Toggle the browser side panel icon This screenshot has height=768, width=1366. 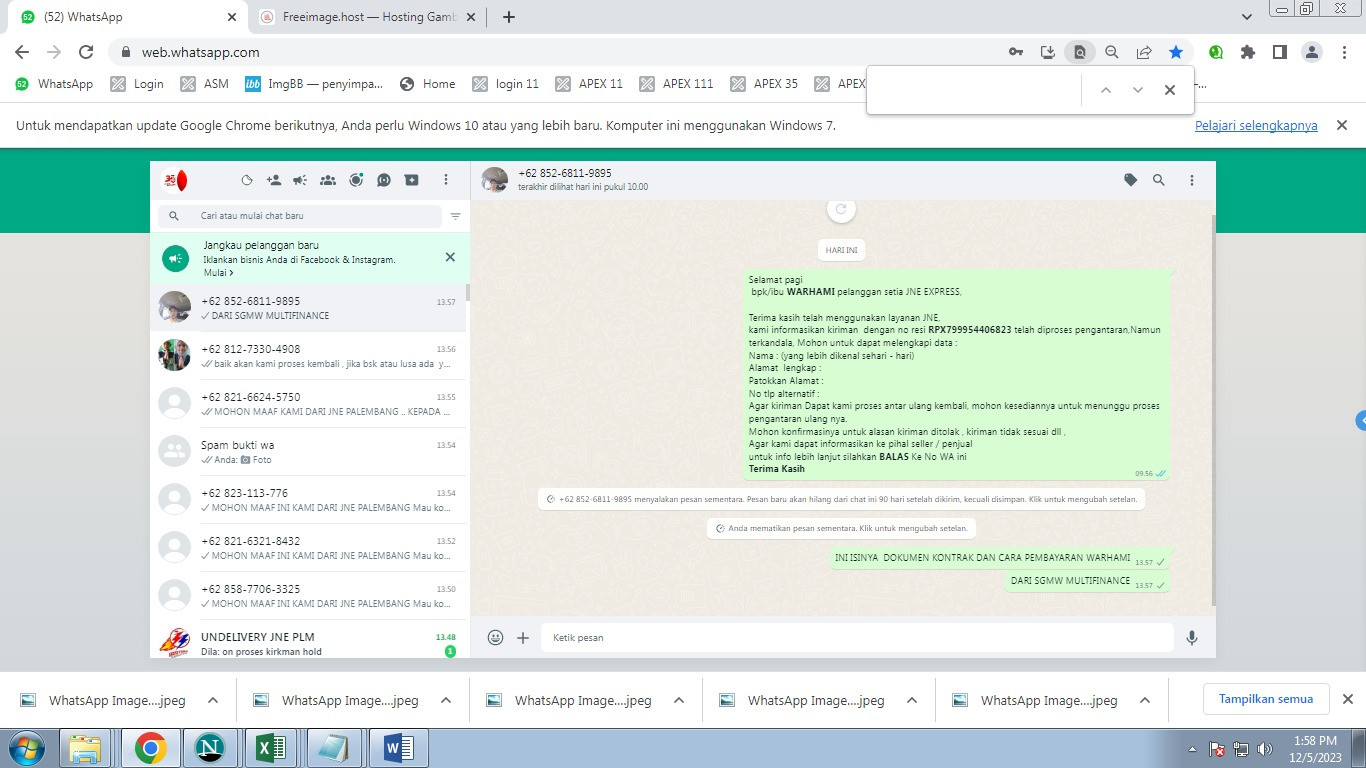1279,52
